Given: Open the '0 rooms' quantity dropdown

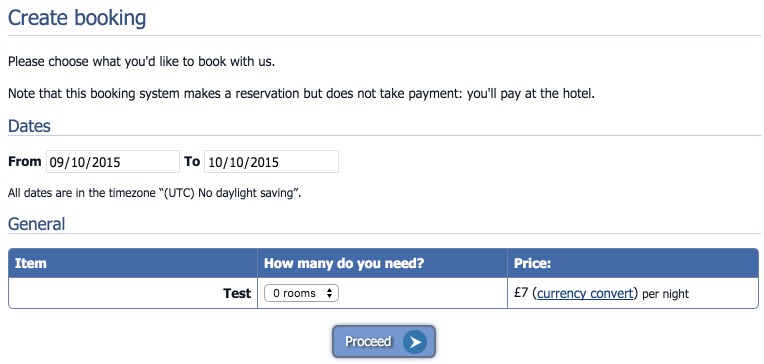Looking at the screenshot, I should [301, 293].
